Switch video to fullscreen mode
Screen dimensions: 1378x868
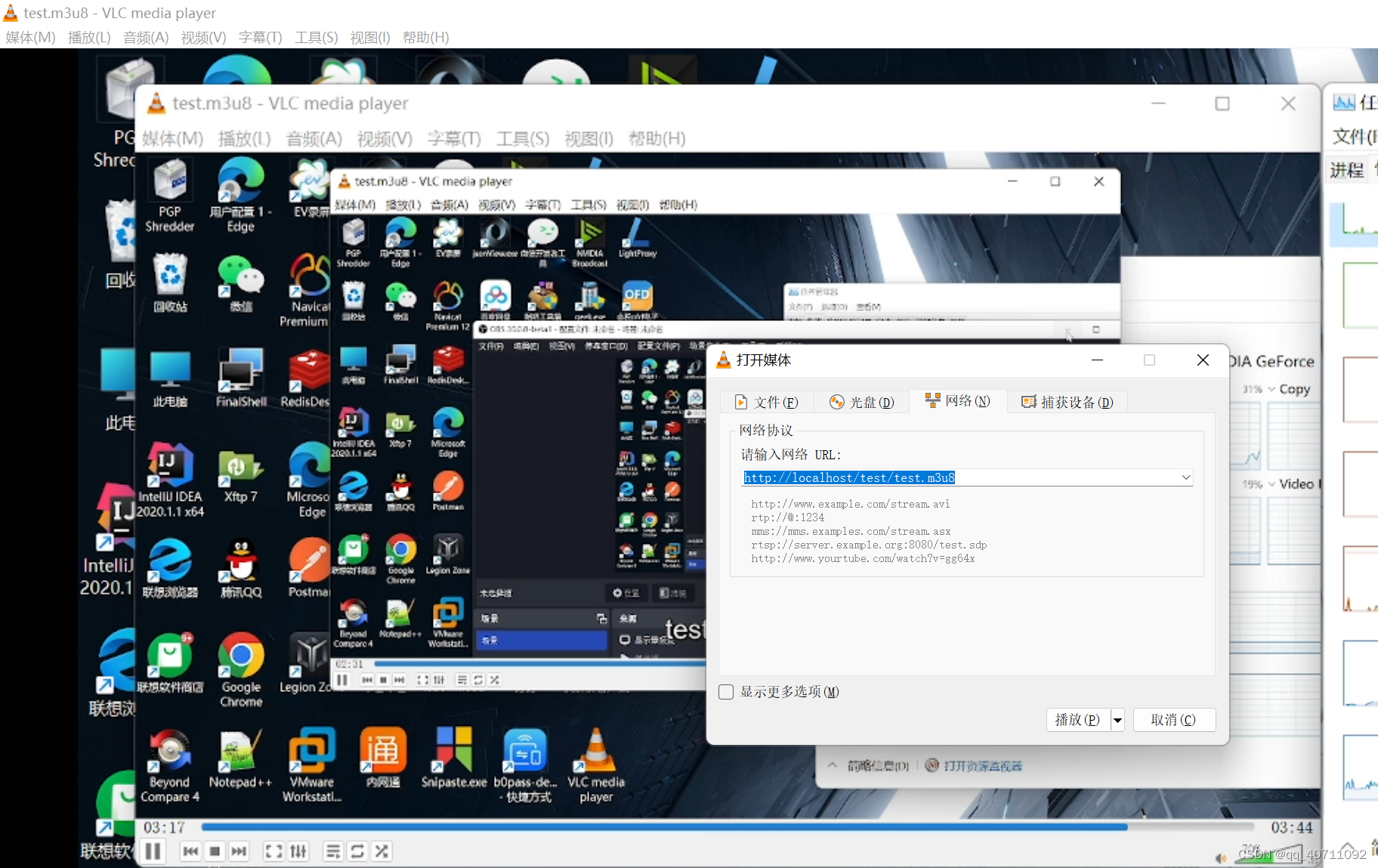point(273,851)
